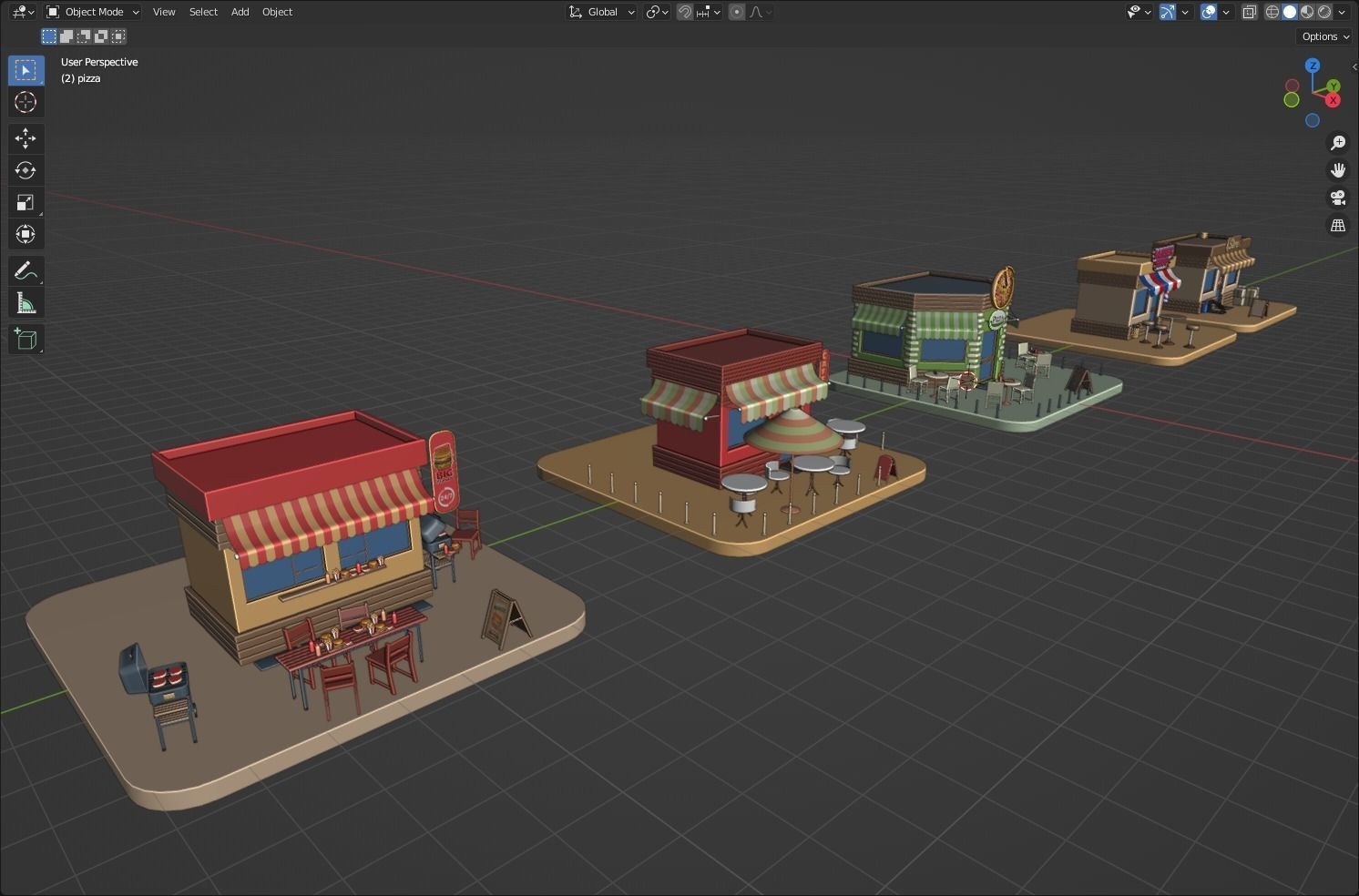Viewport: 1359px width, 896px height.
Task: Open the editor type selector
Action: tap(23, 12)
